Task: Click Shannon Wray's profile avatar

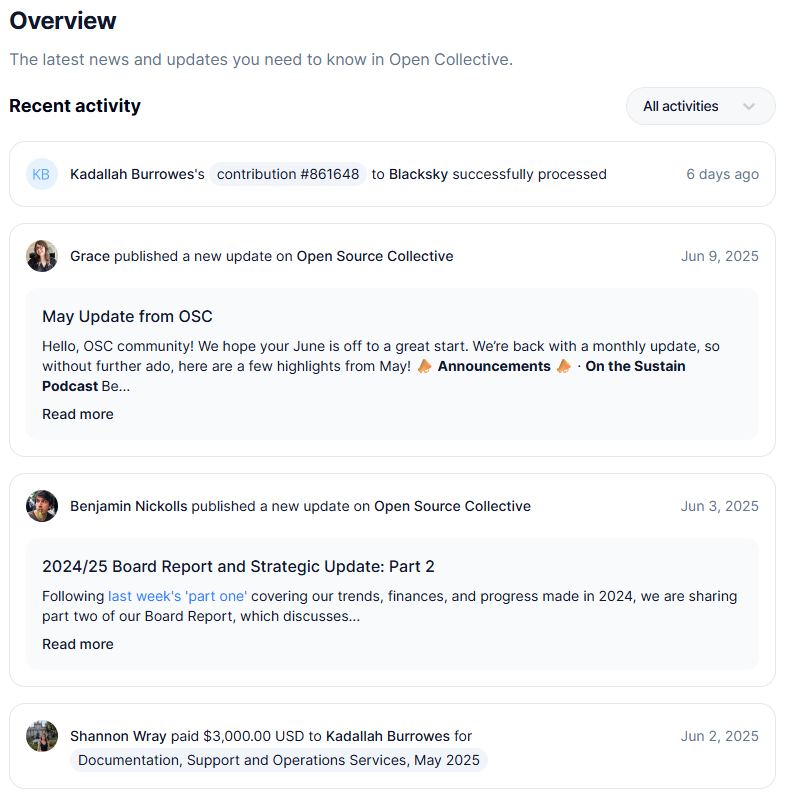Action: (x=42, y=736)
